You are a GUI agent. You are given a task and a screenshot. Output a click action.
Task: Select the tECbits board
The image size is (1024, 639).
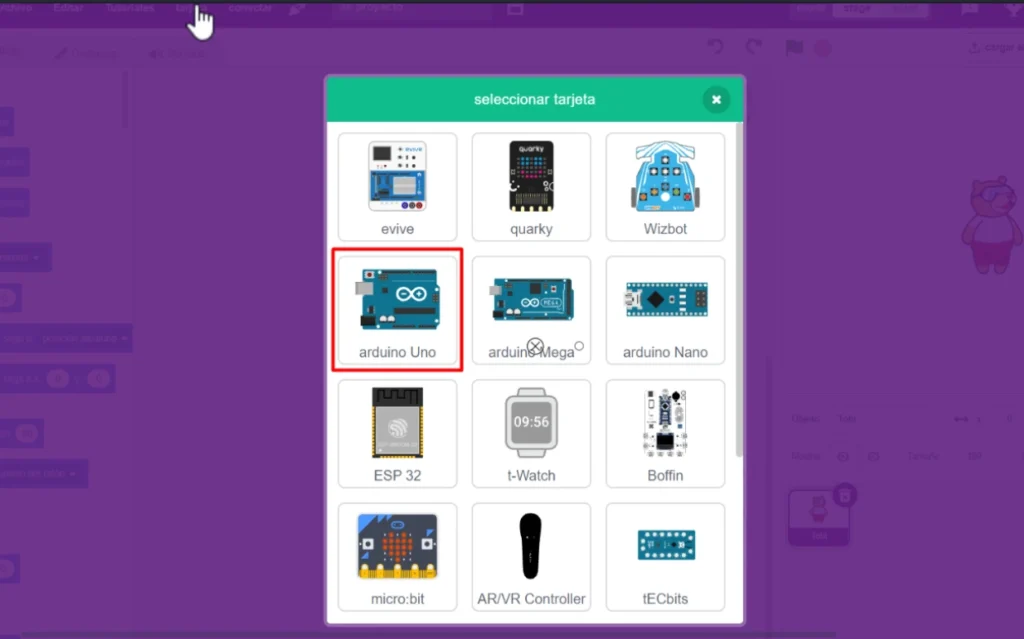(665, 556)
